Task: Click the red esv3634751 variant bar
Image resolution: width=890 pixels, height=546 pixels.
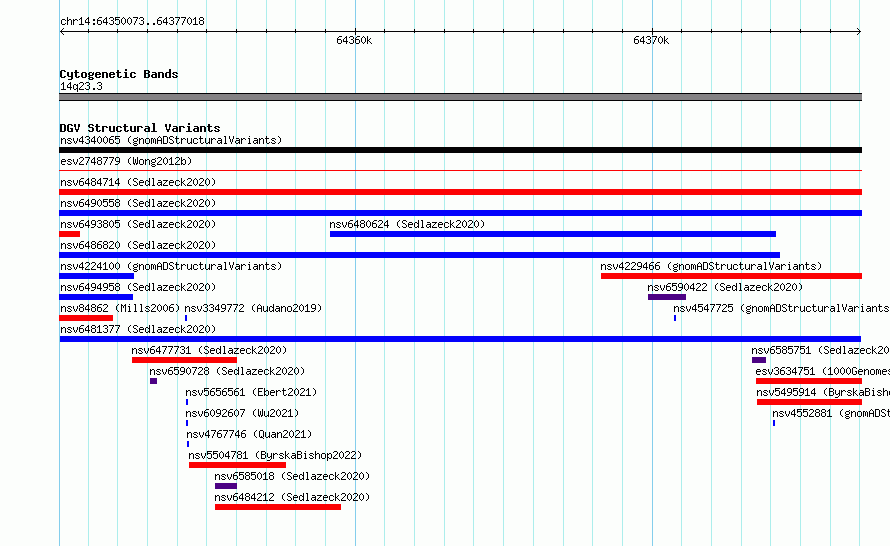Action: [809, 381]
